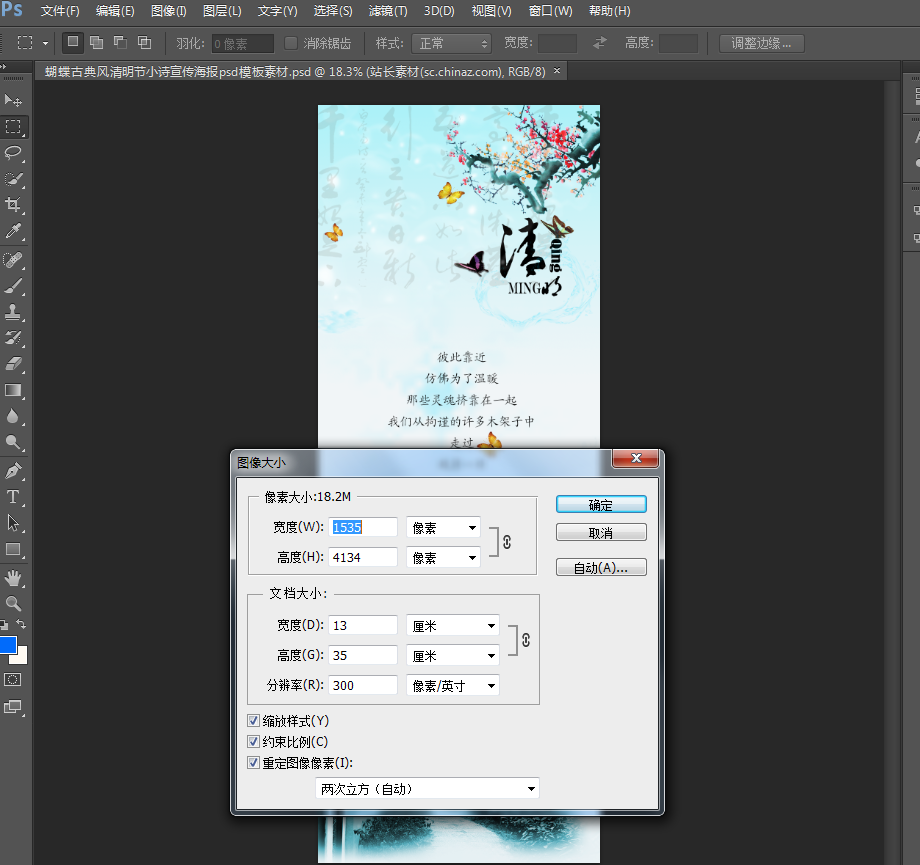The width and height of the screenshot is (920, 865).
Task: Select the Brush tool
Action: click(13, 286)
